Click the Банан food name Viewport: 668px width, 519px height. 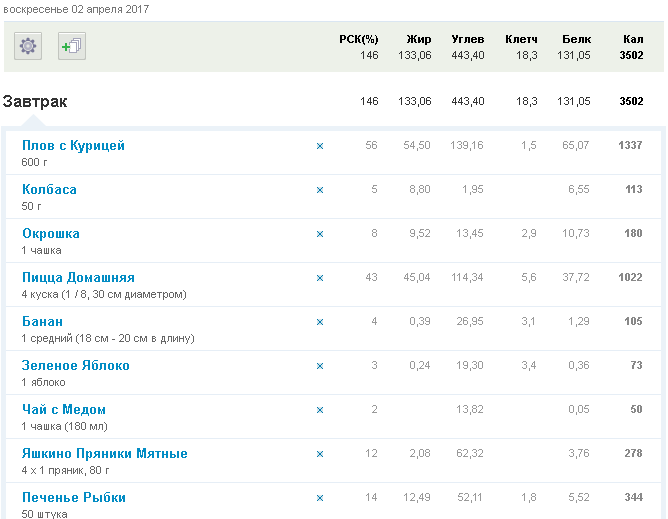tap(42, 322)
